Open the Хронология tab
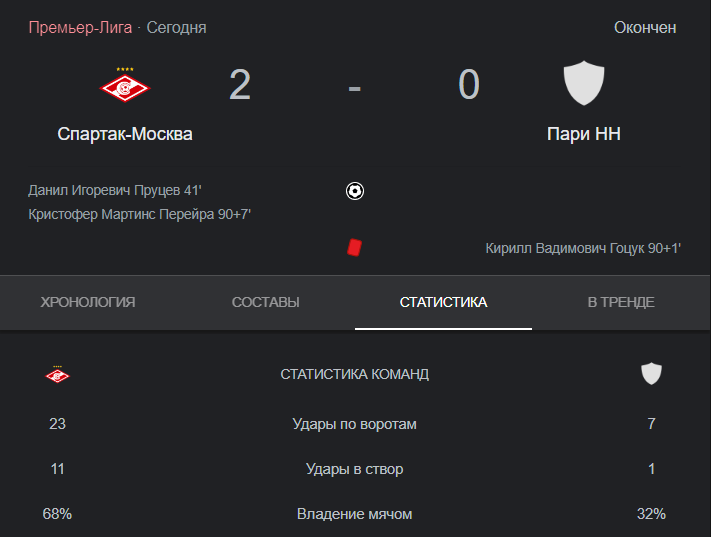 88,302
